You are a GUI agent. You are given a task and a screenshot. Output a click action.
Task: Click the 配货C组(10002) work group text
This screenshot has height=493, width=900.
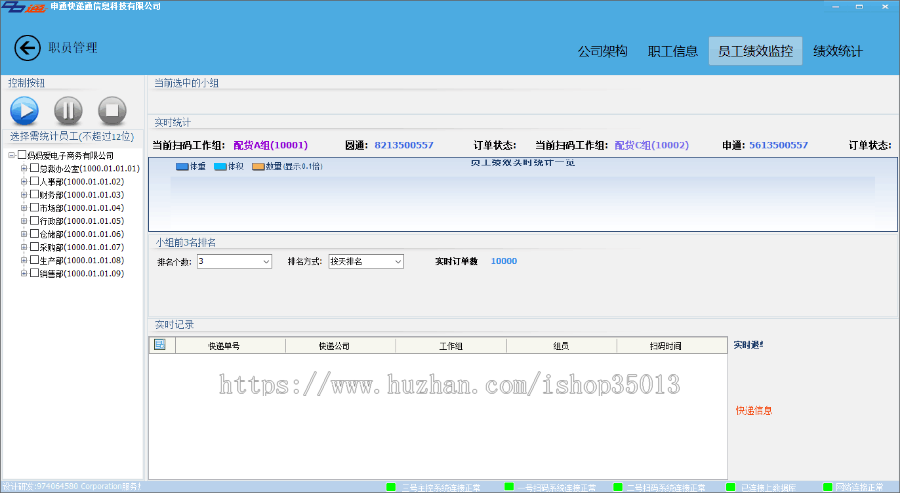(651, 146)
